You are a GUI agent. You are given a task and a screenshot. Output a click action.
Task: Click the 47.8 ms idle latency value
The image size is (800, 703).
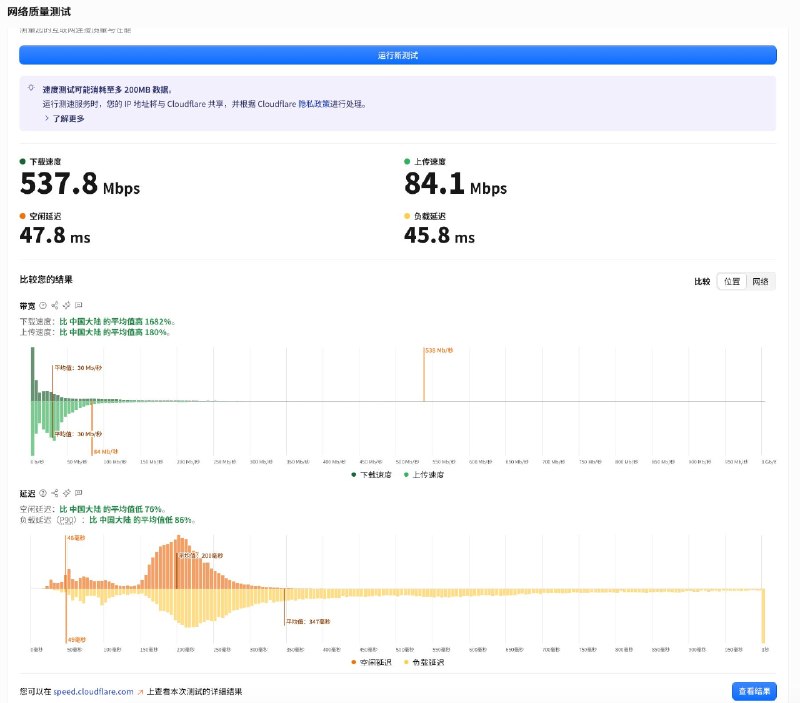[x=55, y=236]
